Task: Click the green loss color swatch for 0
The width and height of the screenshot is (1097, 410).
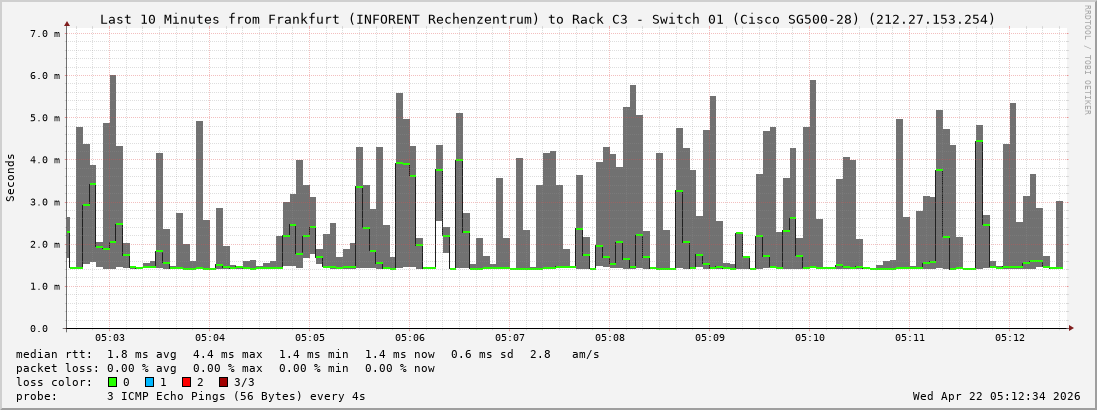Action: tap(112, 382)
